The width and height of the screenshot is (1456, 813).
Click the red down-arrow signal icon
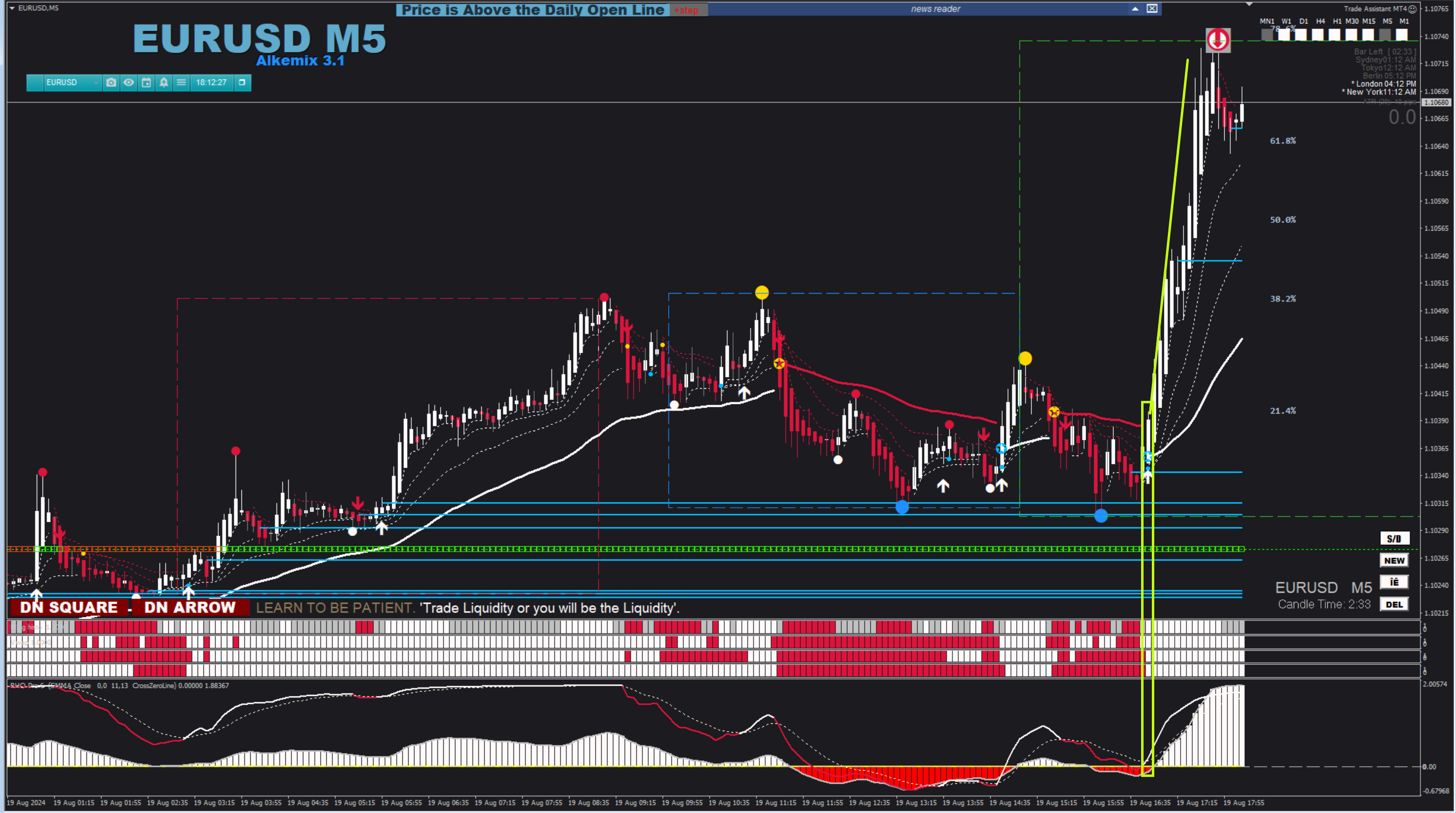[1218, 40]
